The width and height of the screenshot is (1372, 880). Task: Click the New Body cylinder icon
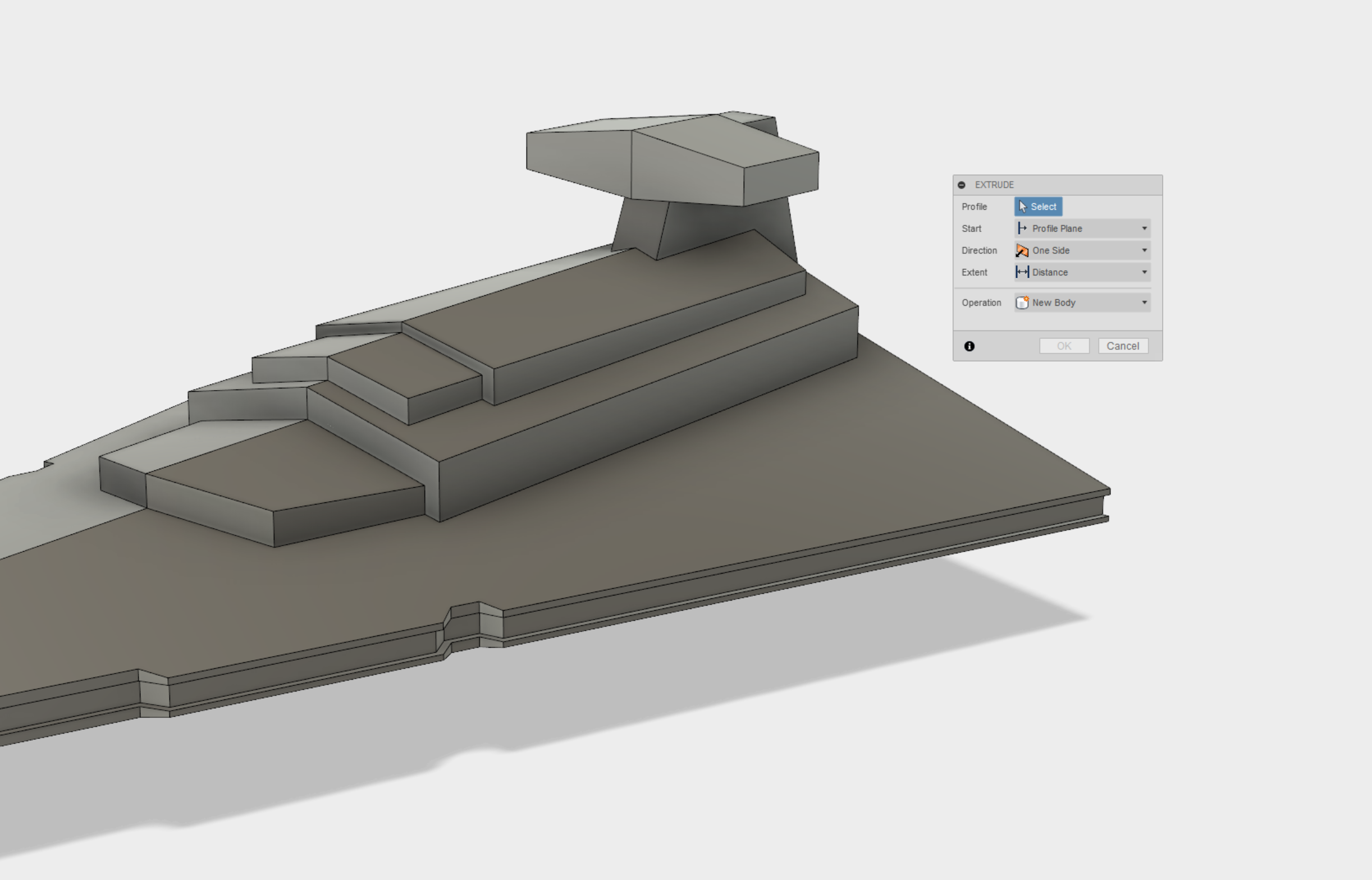[1023, 302]
